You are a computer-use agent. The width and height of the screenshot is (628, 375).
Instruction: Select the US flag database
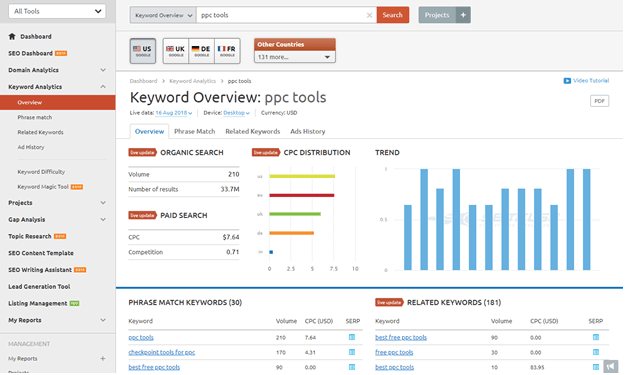click(143, 51)
